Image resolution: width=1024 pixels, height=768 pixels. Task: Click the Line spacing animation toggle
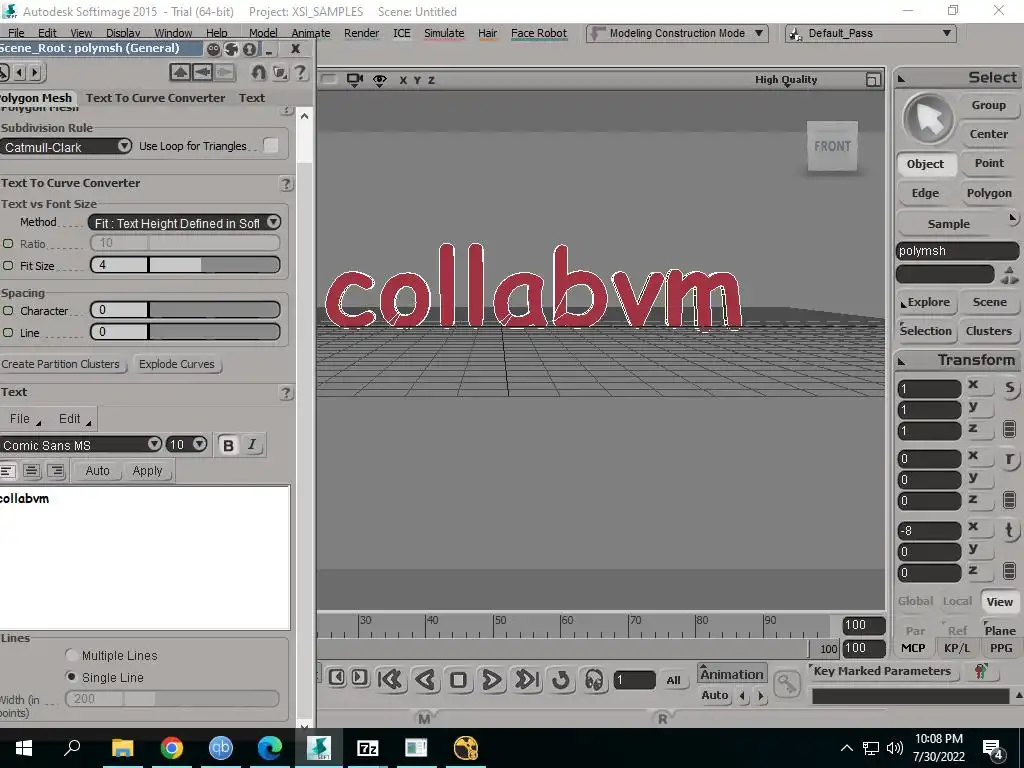(x=8, y=332)
